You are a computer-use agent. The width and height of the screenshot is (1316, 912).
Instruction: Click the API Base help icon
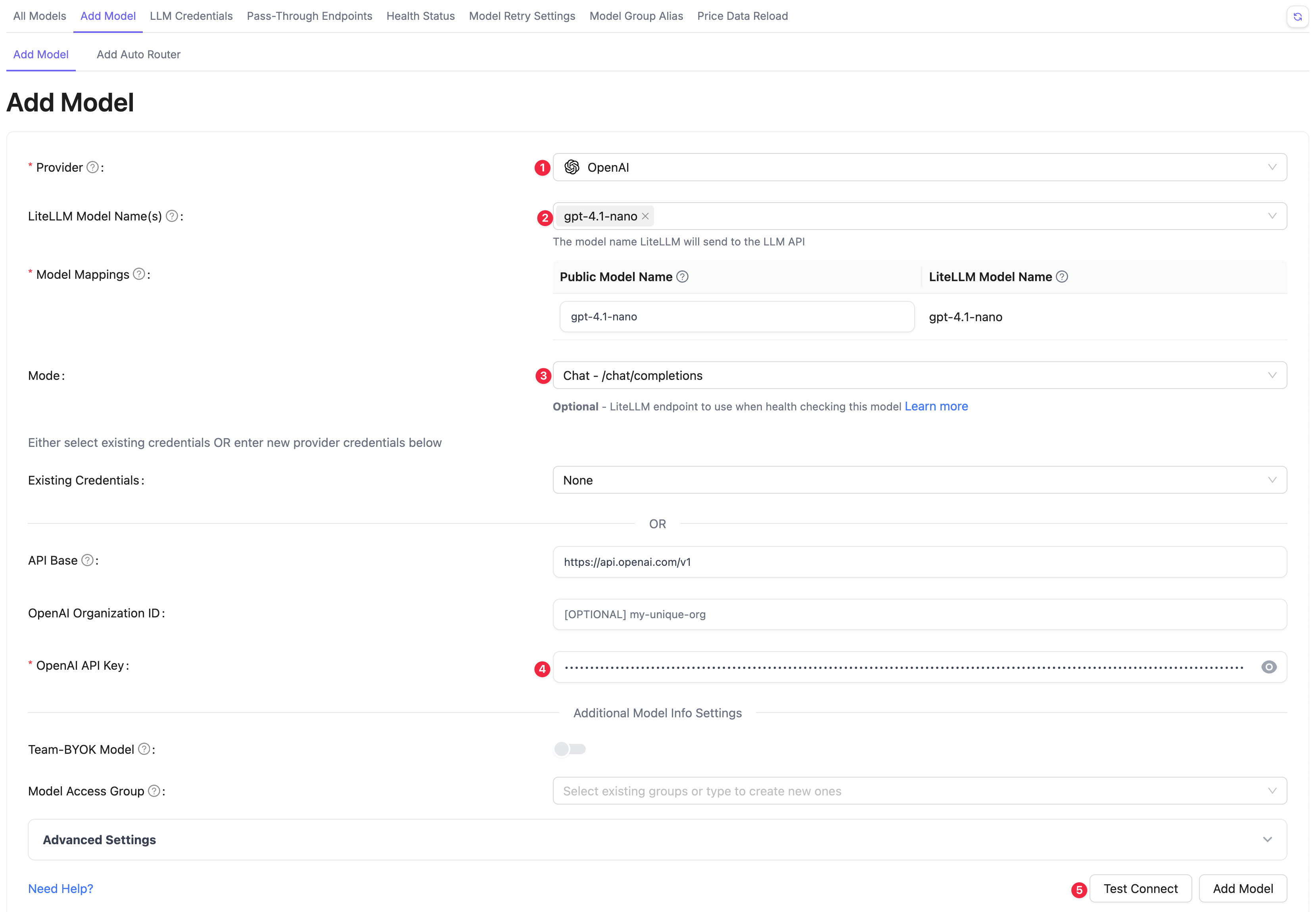point(87,561)
